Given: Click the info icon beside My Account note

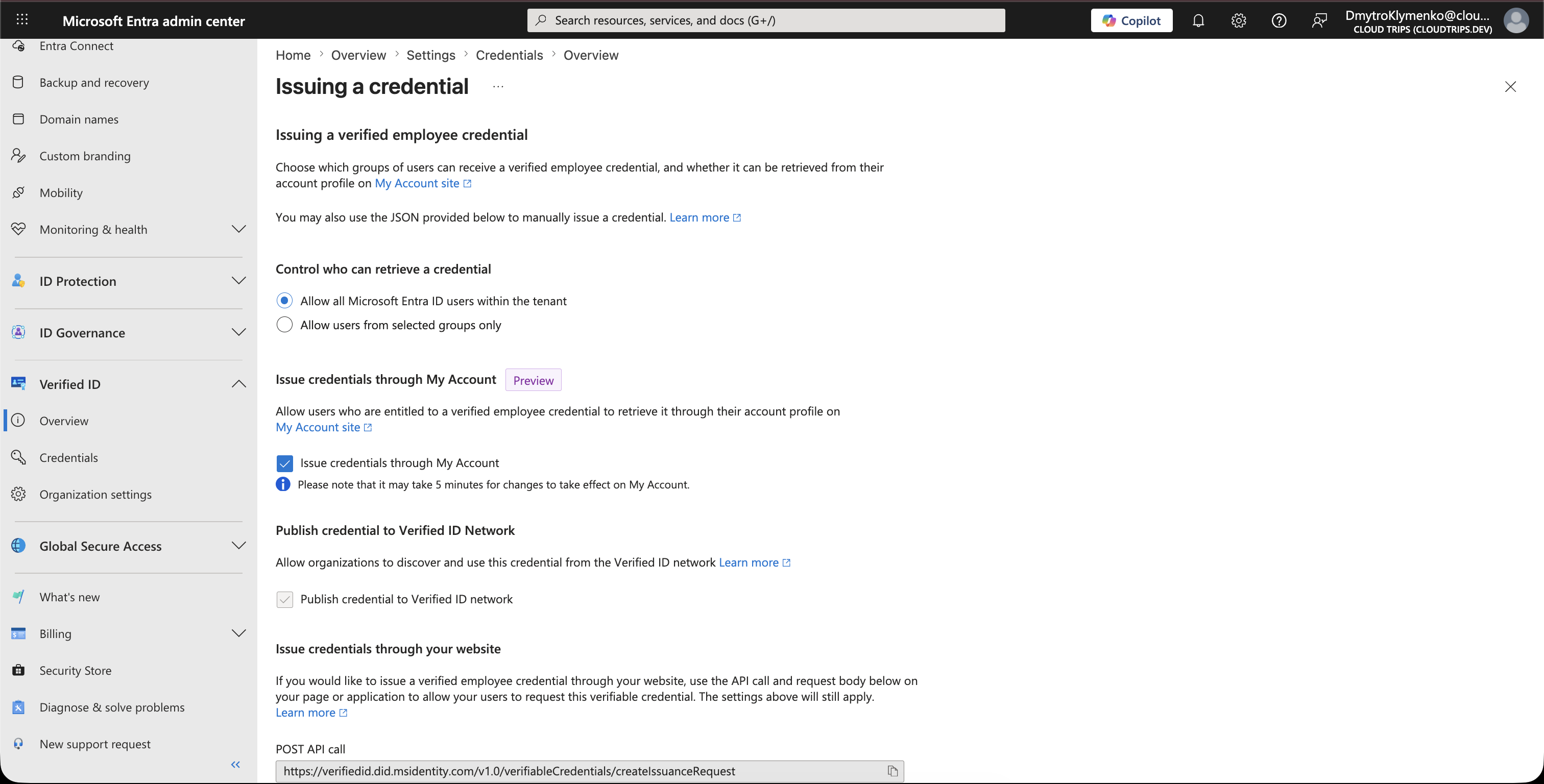Looking at the screenshot, I should coord(283,484).
